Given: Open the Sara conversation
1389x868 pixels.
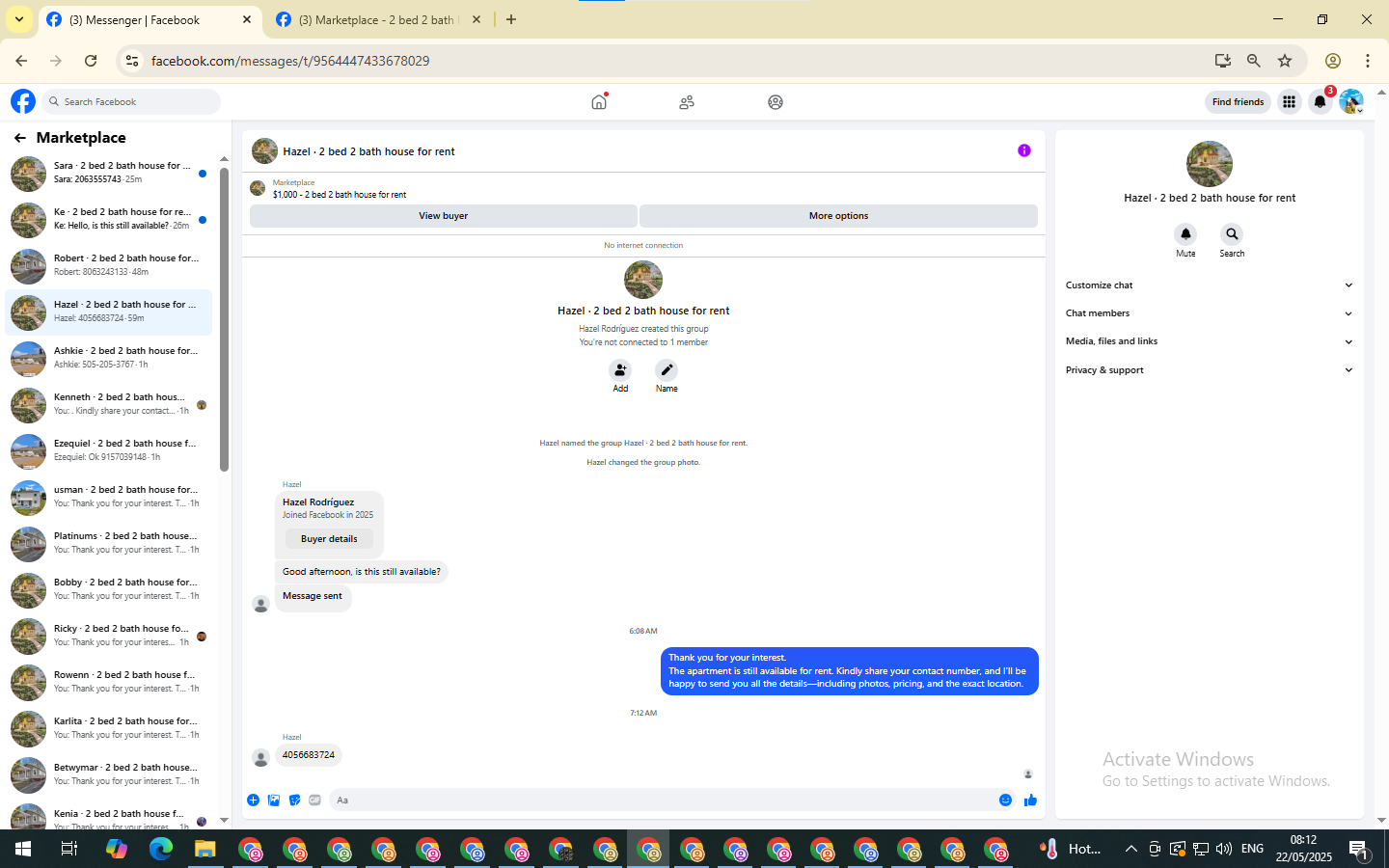Looking at the screenshot, I should [108, 174].
